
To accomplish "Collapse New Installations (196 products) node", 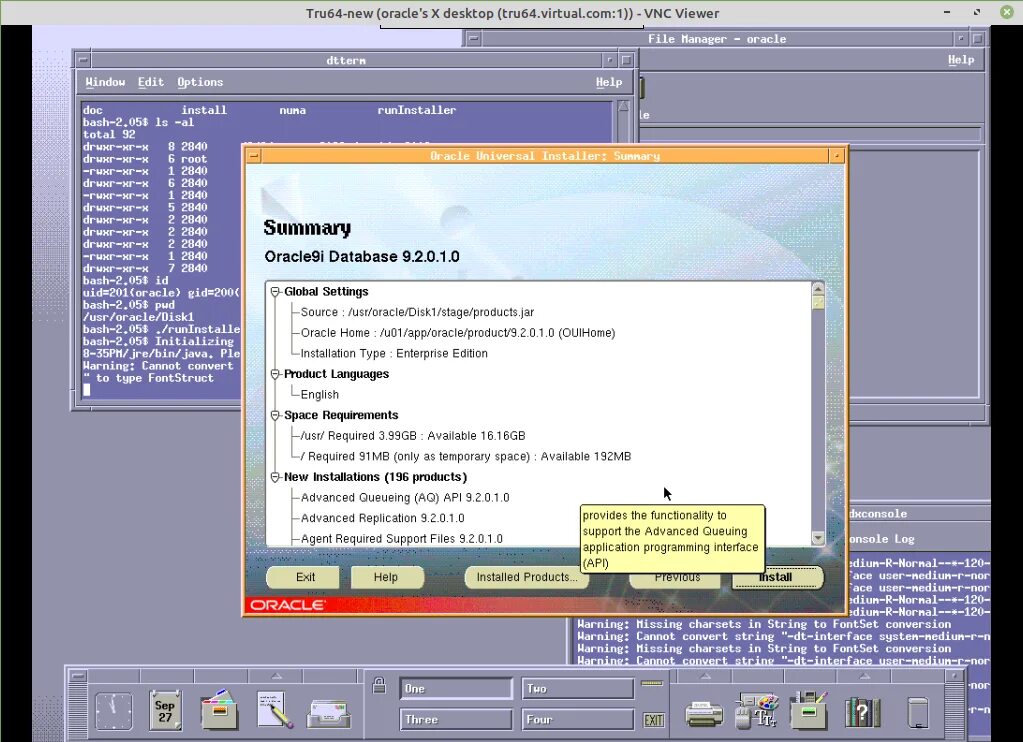I will [x=275, y=477].
